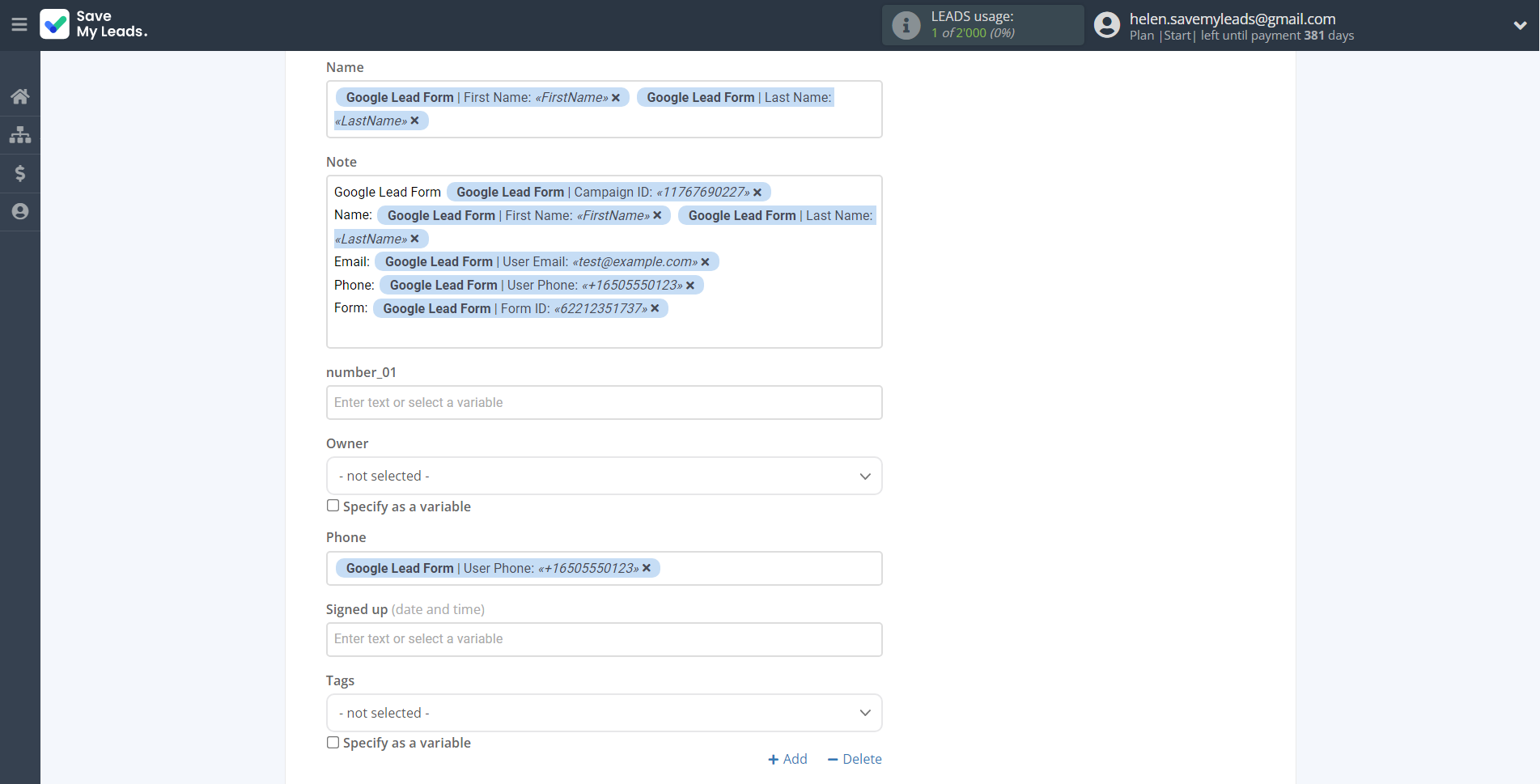Click the Save My Leads logo
Image resolution: width=1540 pixels, height=784 pixels.
[94, 24]
